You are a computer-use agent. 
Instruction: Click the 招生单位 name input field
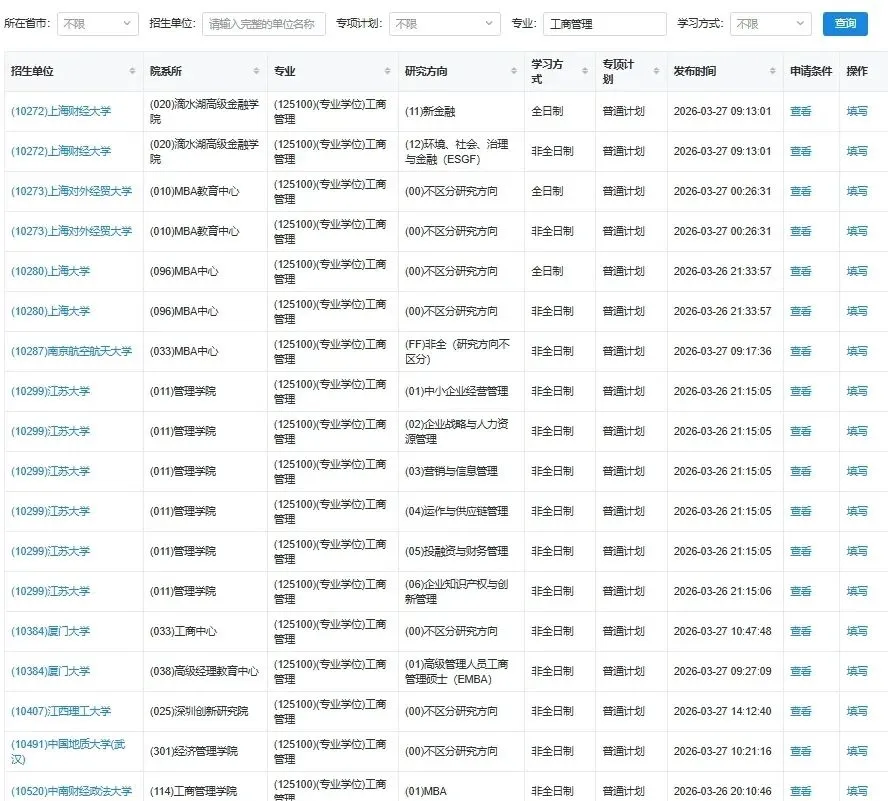(264, 24)
